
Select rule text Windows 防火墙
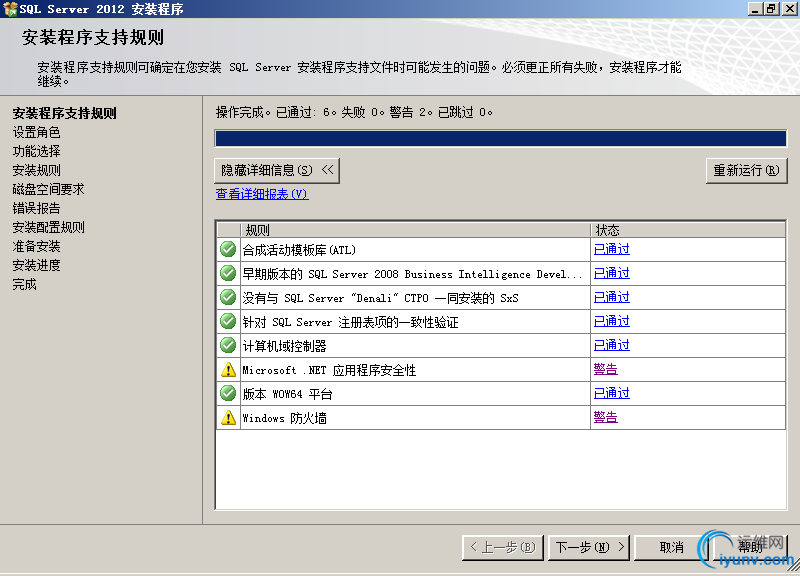[284, 418]
